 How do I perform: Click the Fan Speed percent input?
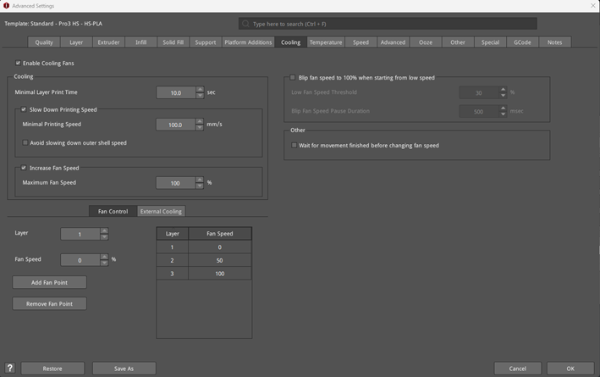point(80,260)
